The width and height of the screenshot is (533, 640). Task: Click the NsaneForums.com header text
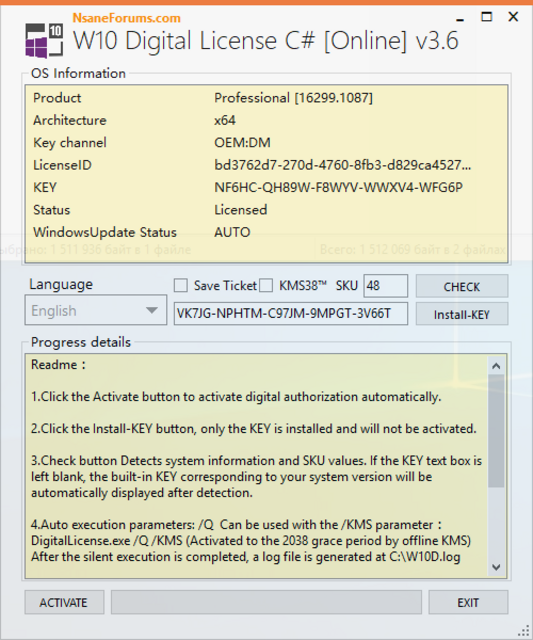pyautogui.click(x=127, y=18)
